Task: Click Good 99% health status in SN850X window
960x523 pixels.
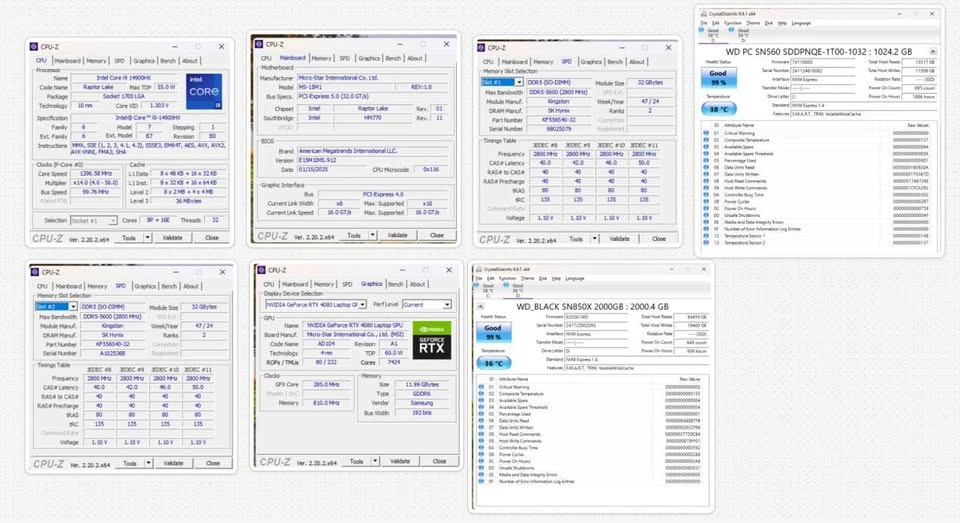Action: 493,333
